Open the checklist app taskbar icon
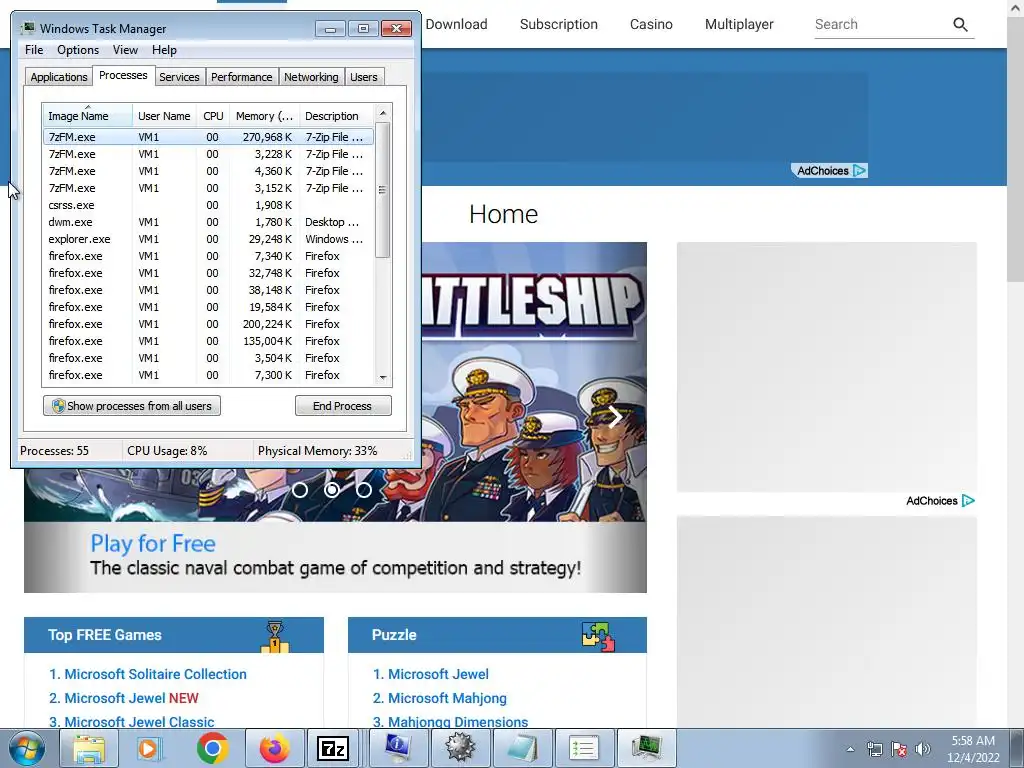Screen dimensions: 1024x768 pos(584,748)
